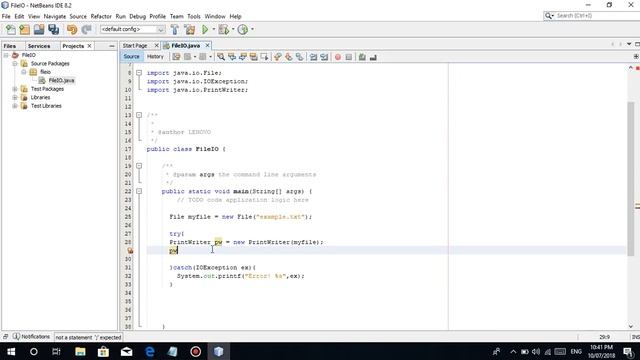Clean and Build with hammer-and-broom icon
This screenshot has height=360, width=640.
(x=190, y=29)
